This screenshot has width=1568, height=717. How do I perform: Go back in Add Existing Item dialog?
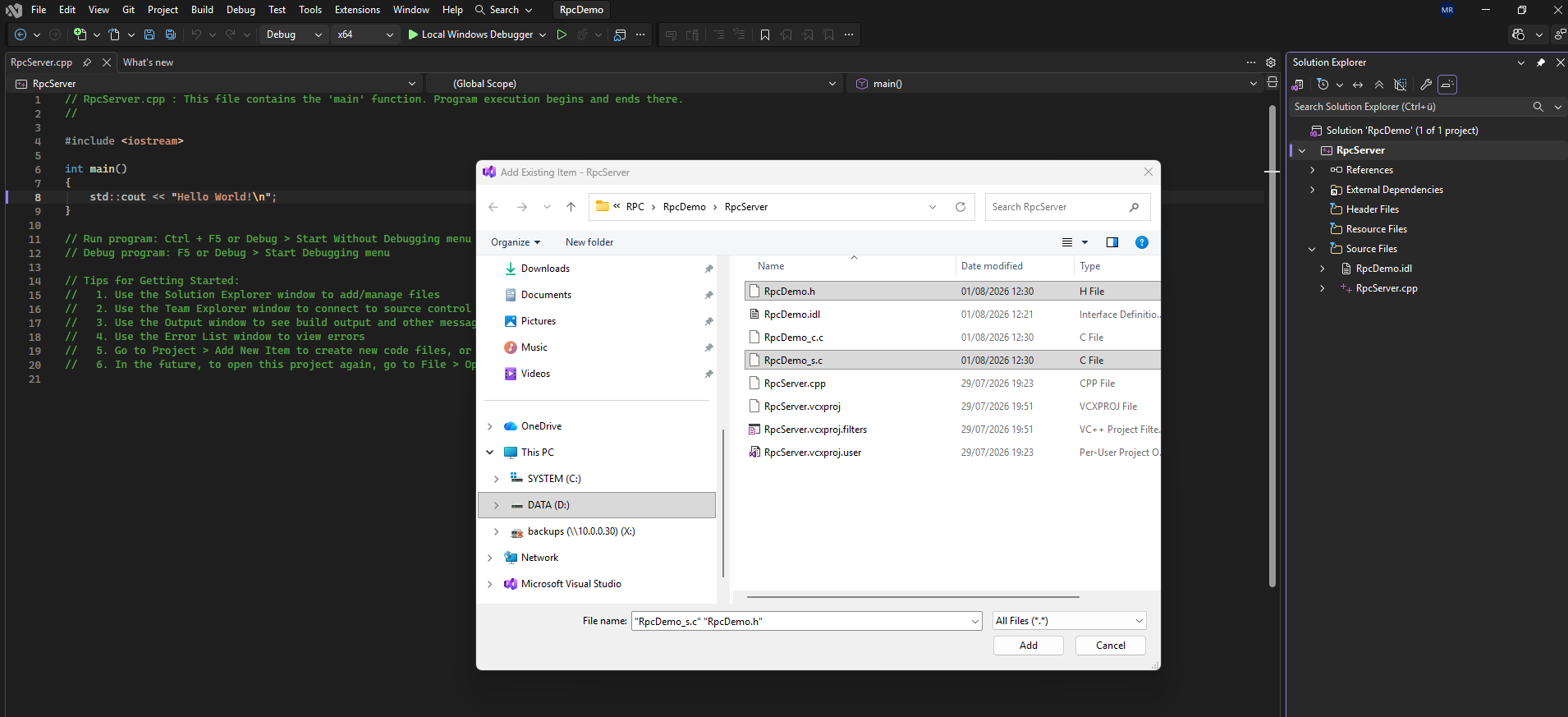[x=493, y=207]
